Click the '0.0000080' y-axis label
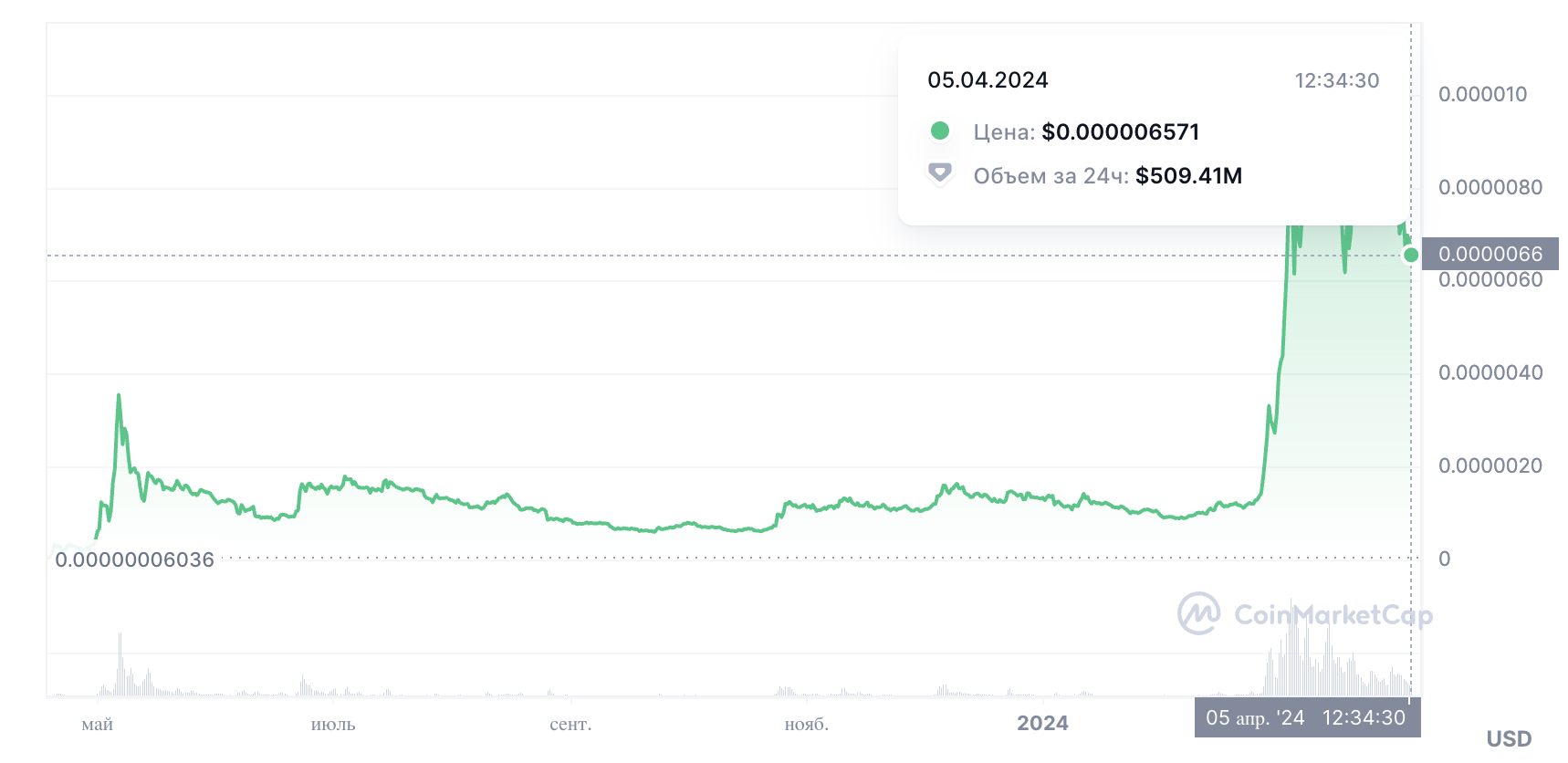 point(1490,187)
